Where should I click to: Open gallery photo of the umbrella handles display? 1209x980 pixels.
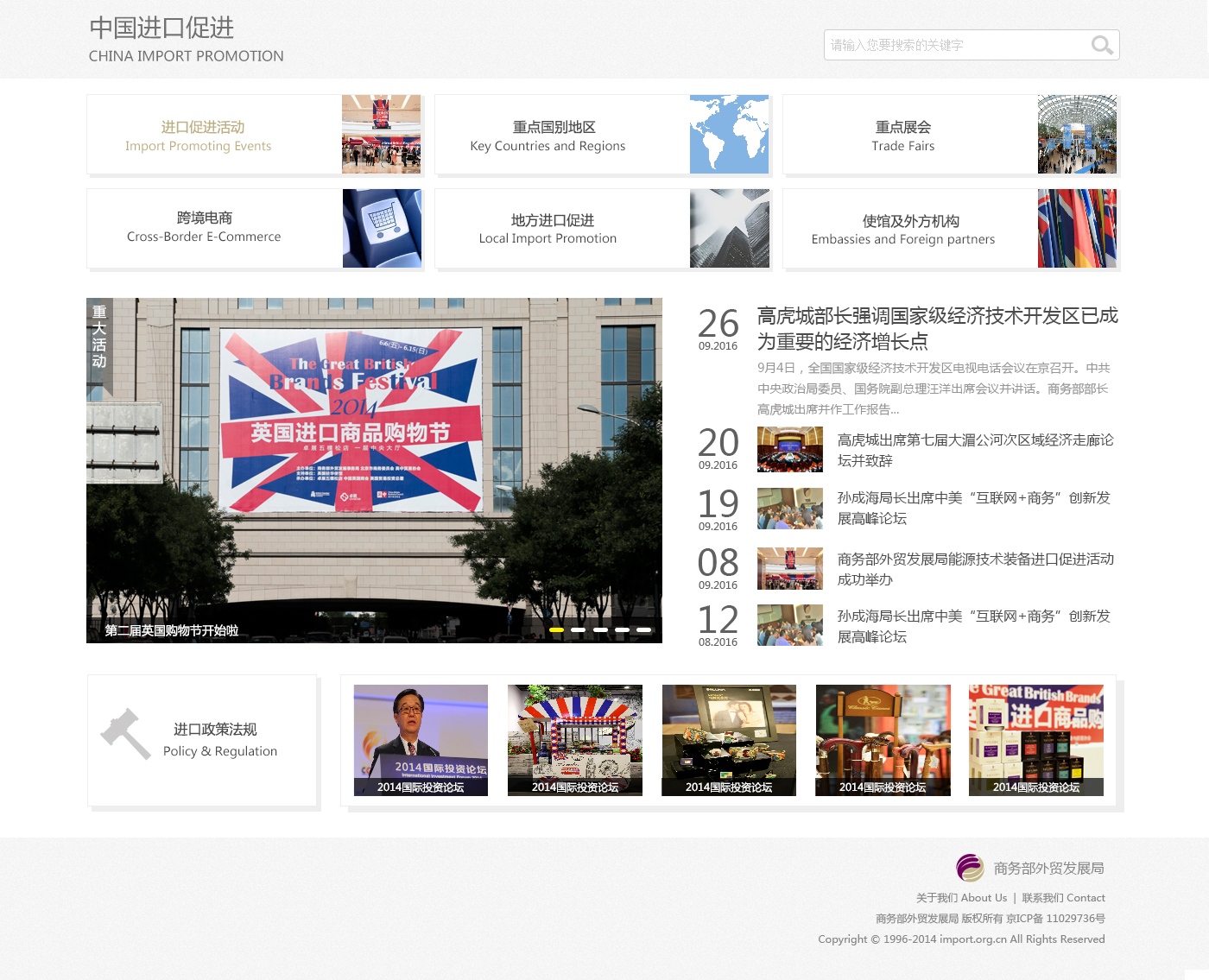[x=883, y=740]
